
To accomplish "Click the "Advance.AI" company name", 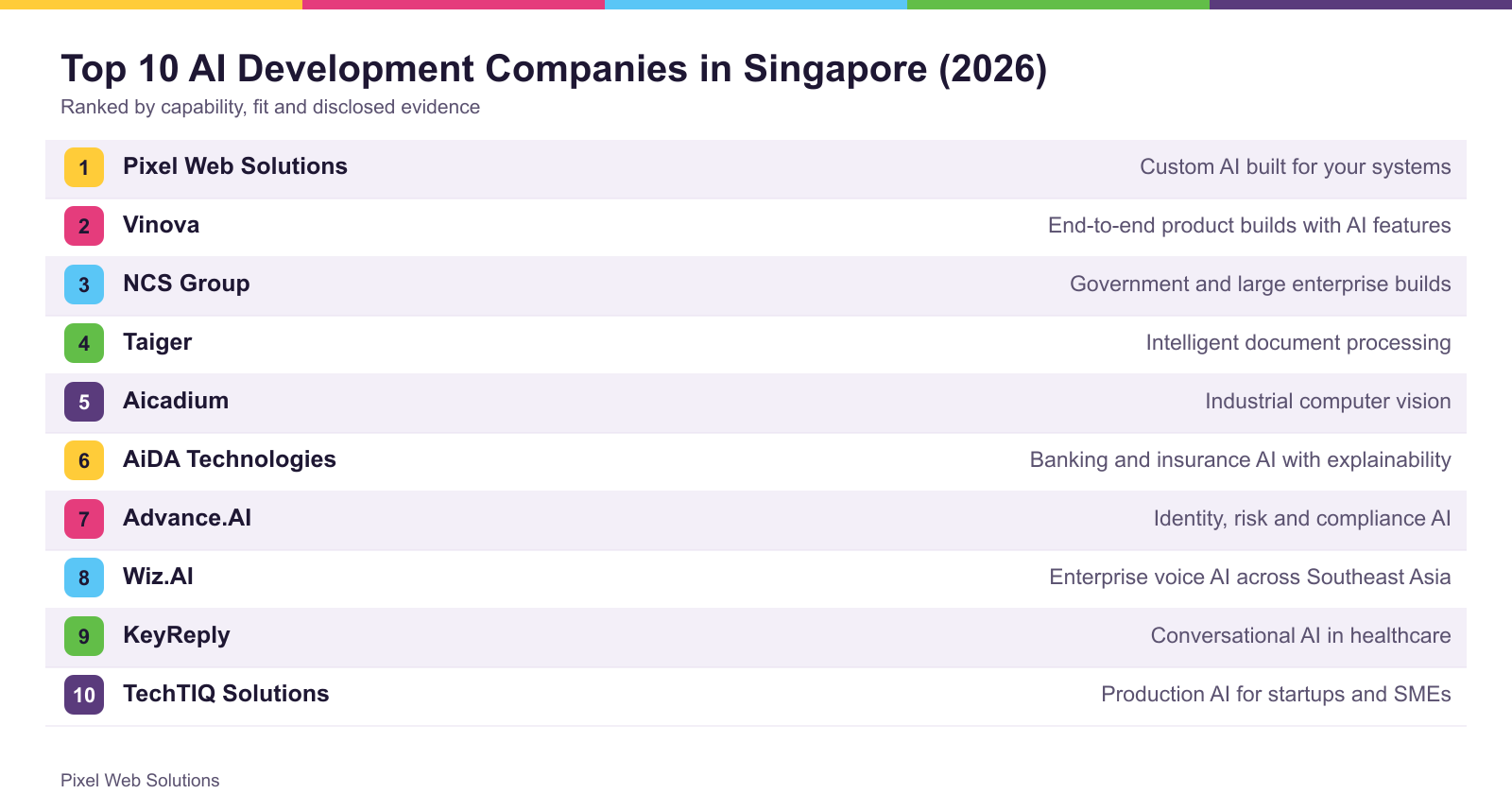I will 187,518.
